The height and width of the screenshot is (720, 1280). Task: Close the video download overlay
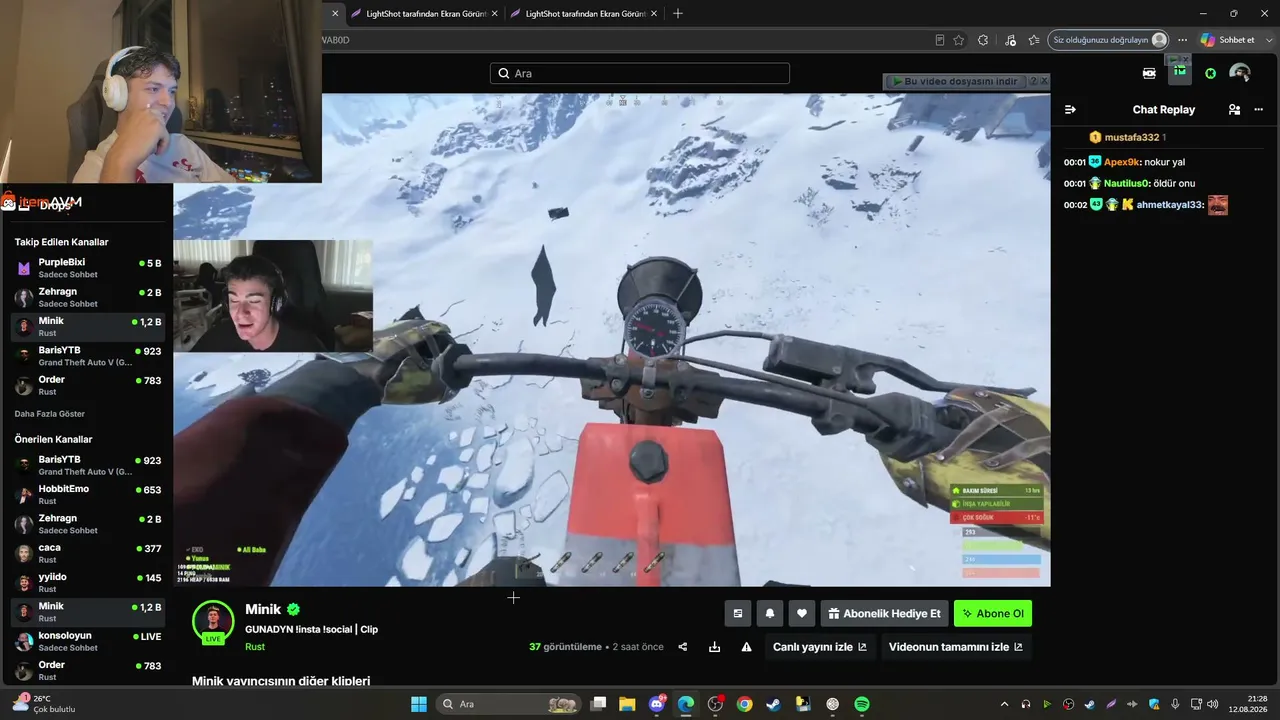pyautogui.click(x=1044, y=81)
